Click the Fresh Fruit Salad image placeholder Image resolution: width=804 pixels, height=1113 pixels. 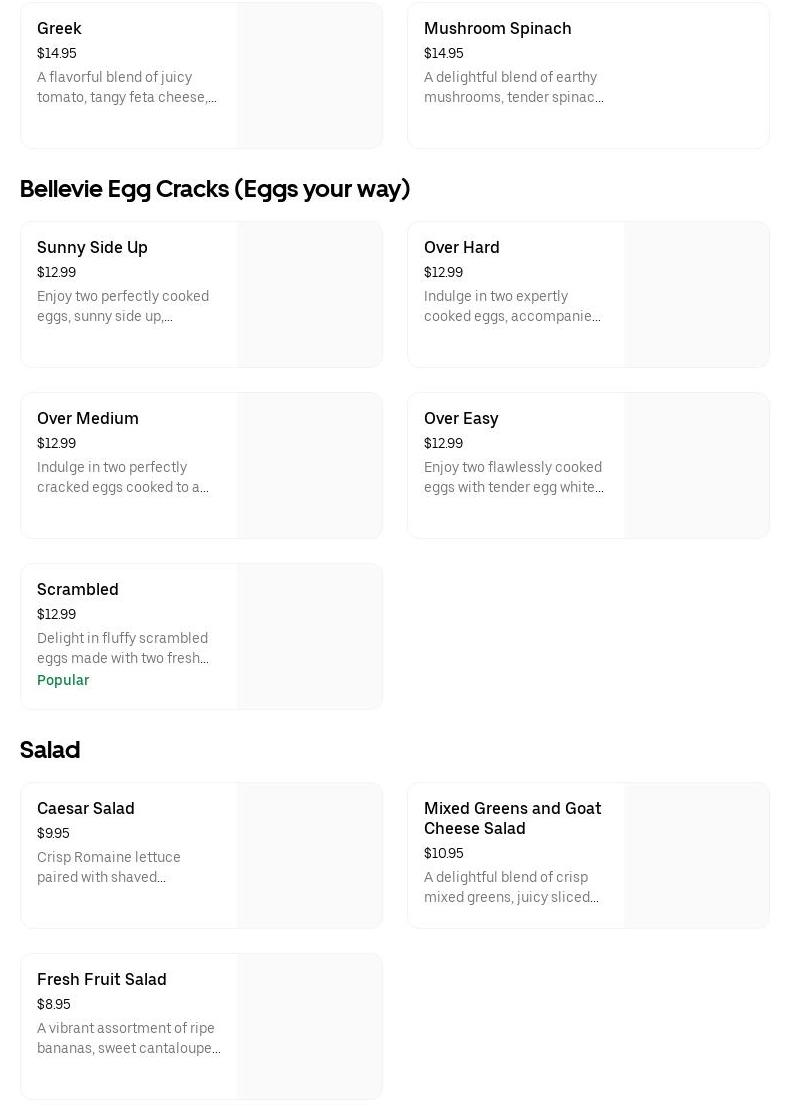tap(309, 1027)
